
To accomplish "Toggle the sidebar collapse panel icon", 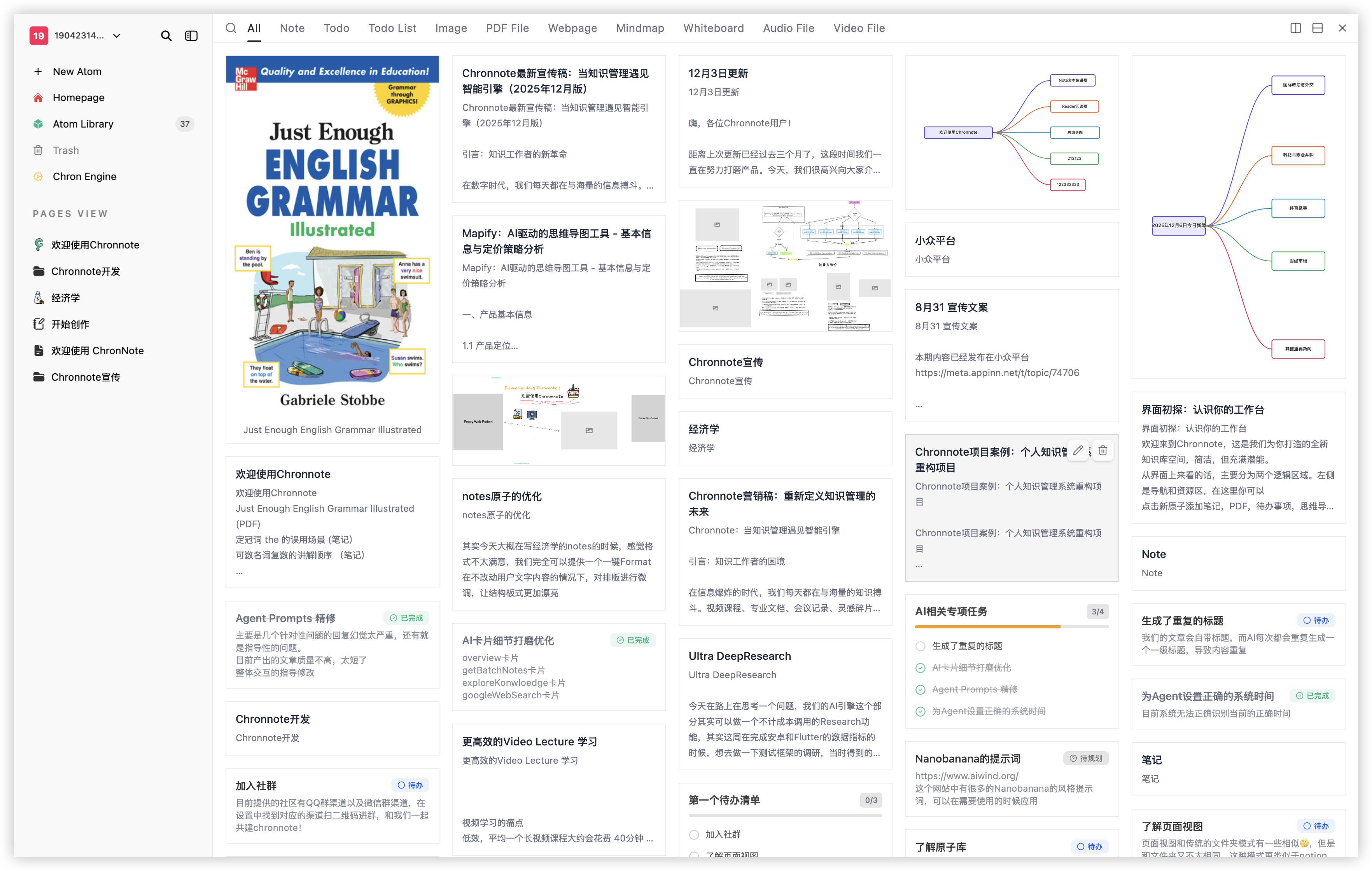I will coord(191,36).
